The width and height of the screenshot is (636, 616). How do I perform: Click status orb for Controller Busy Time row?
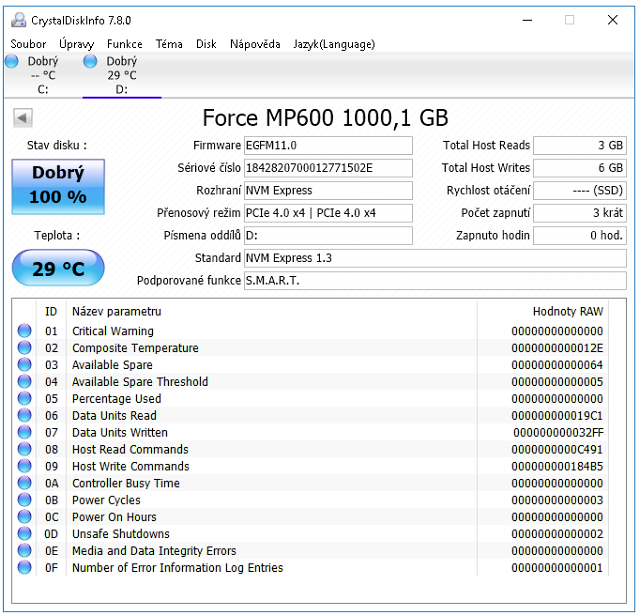(x=24, y=483)
